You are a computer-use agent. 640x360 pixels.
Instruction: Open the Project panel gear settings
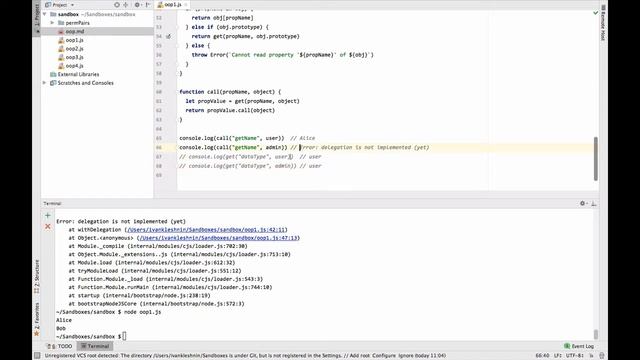[x=137, y=5]
